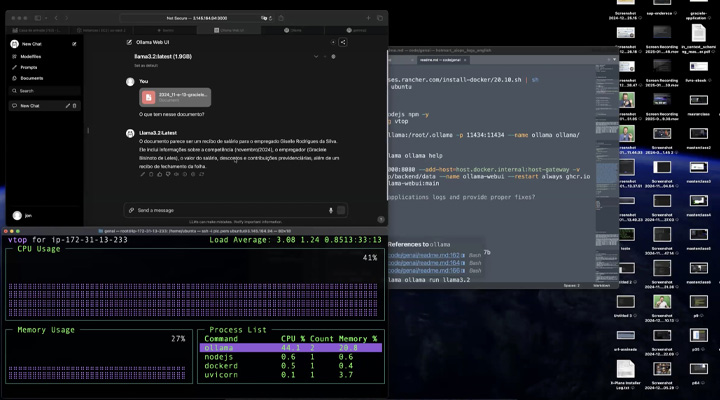The width and height of the screenshot is (720, 400).
Task: Click the send message button
Action: (x=341, y=210)
